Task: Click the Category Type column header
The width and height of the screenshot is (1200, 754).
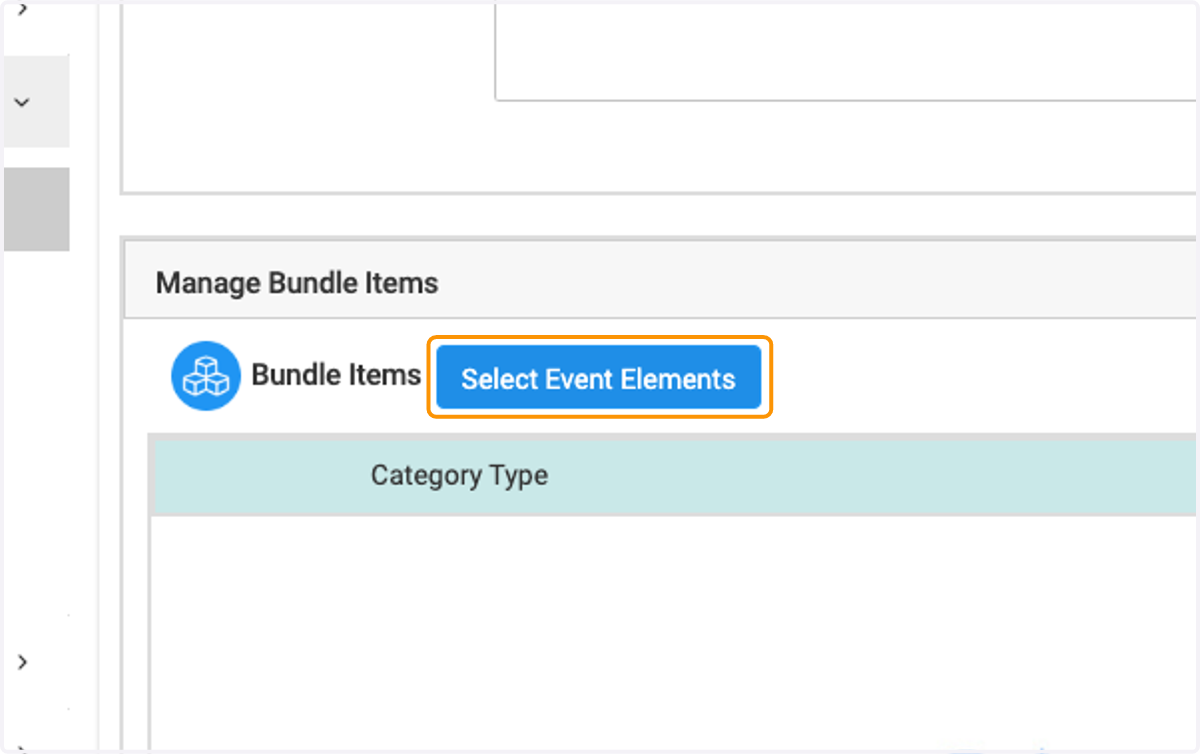Action: click(459, 474)
